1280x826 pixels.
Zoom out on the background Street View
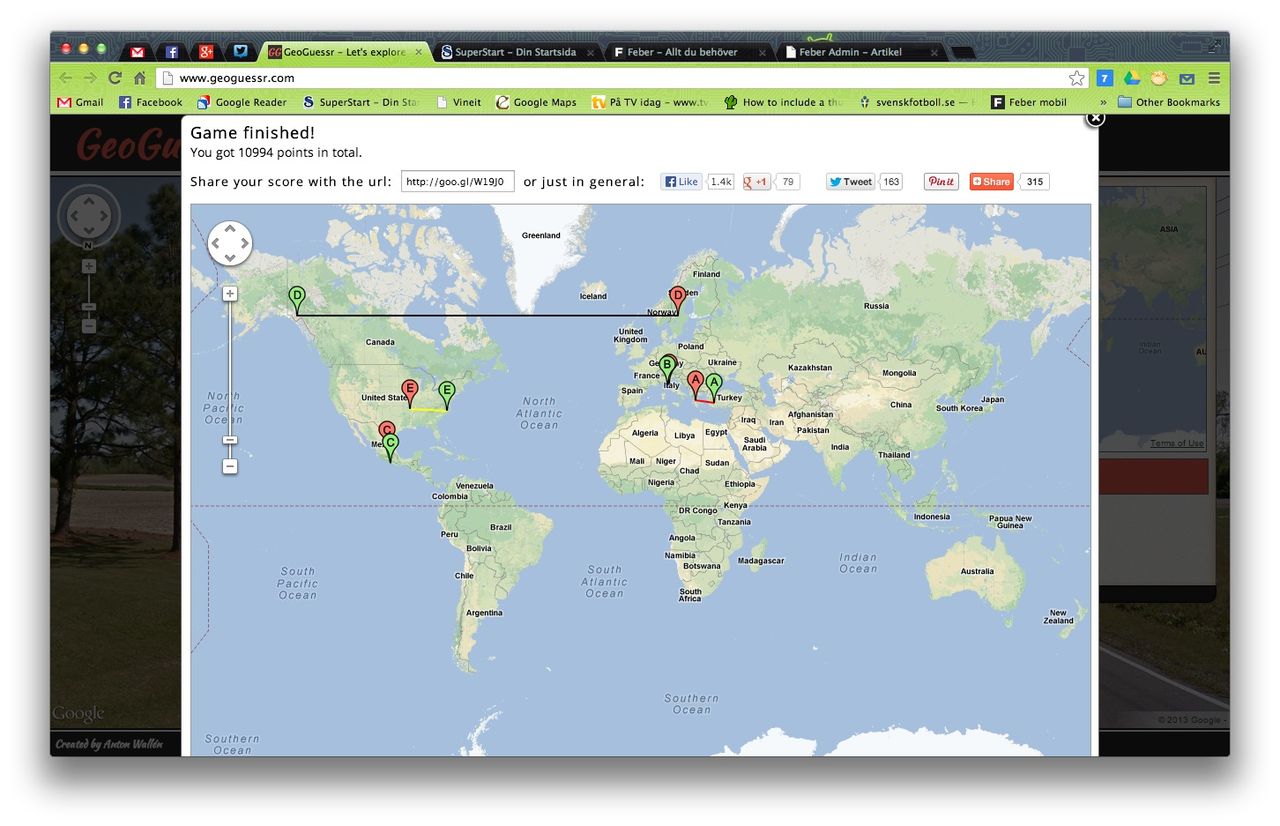[89, 326]
